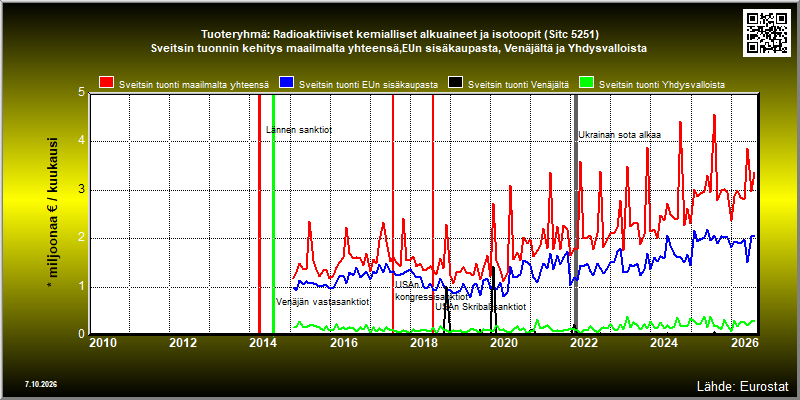The image size is (800, 400).
Task: Click x-axis year label 2016
Action: (x=343, y=342)
